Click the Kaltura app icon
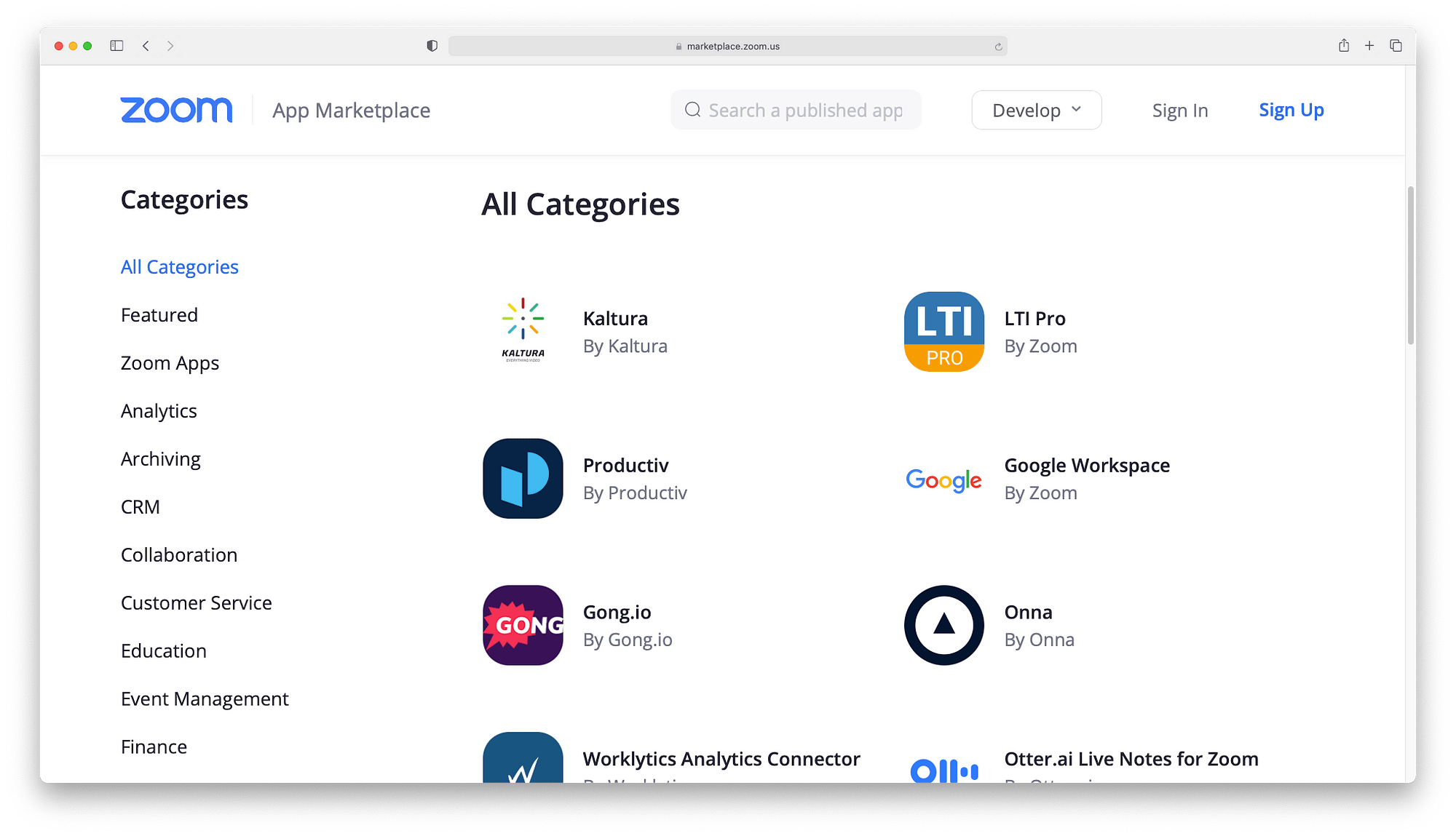This screenshot has width=1456, height=836. [x=522, y=332]
